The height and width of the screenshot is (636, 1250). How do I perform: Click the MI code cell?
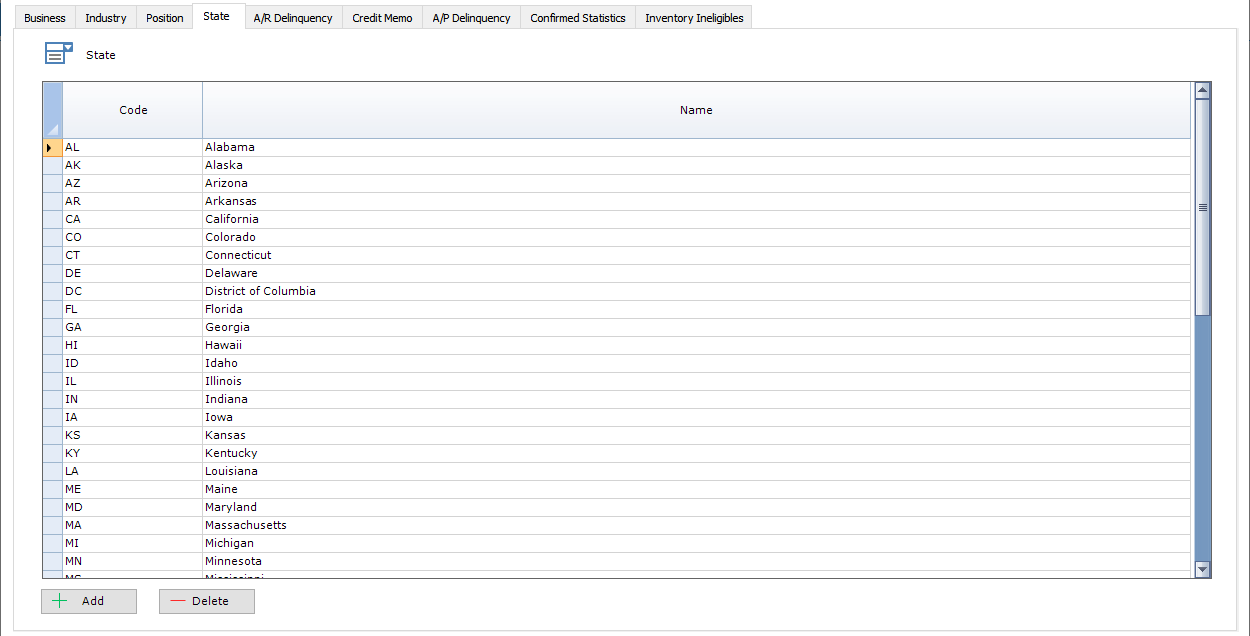click(133, 543)
